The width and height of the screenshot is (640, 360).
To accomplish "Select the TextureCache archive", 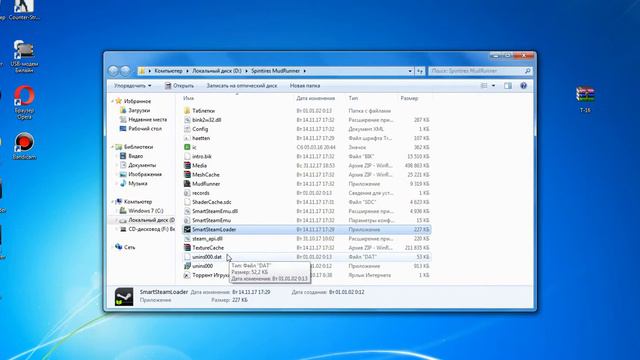I will click(x=306, y=248).
